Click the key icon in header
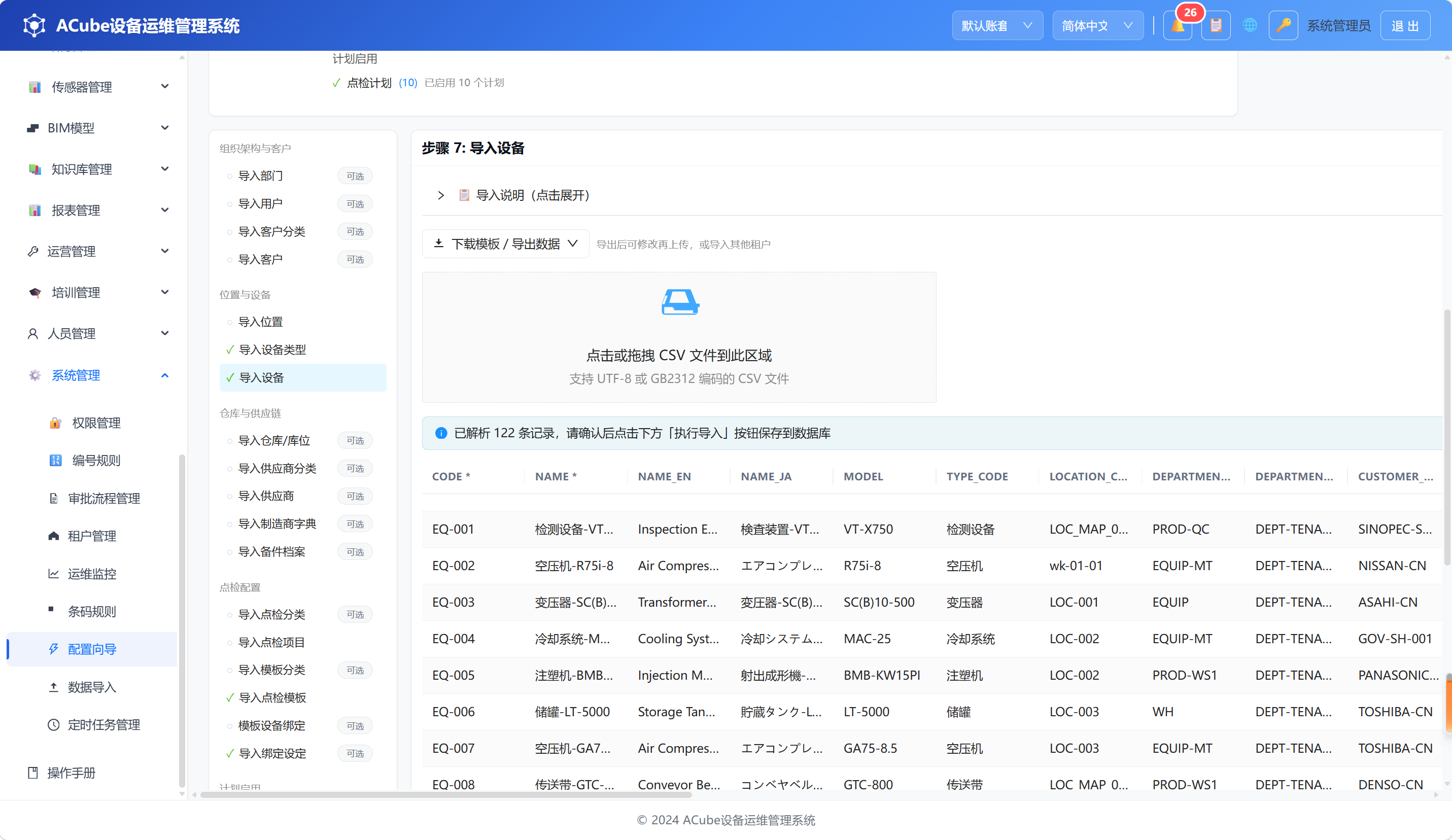 [1283, 25]
